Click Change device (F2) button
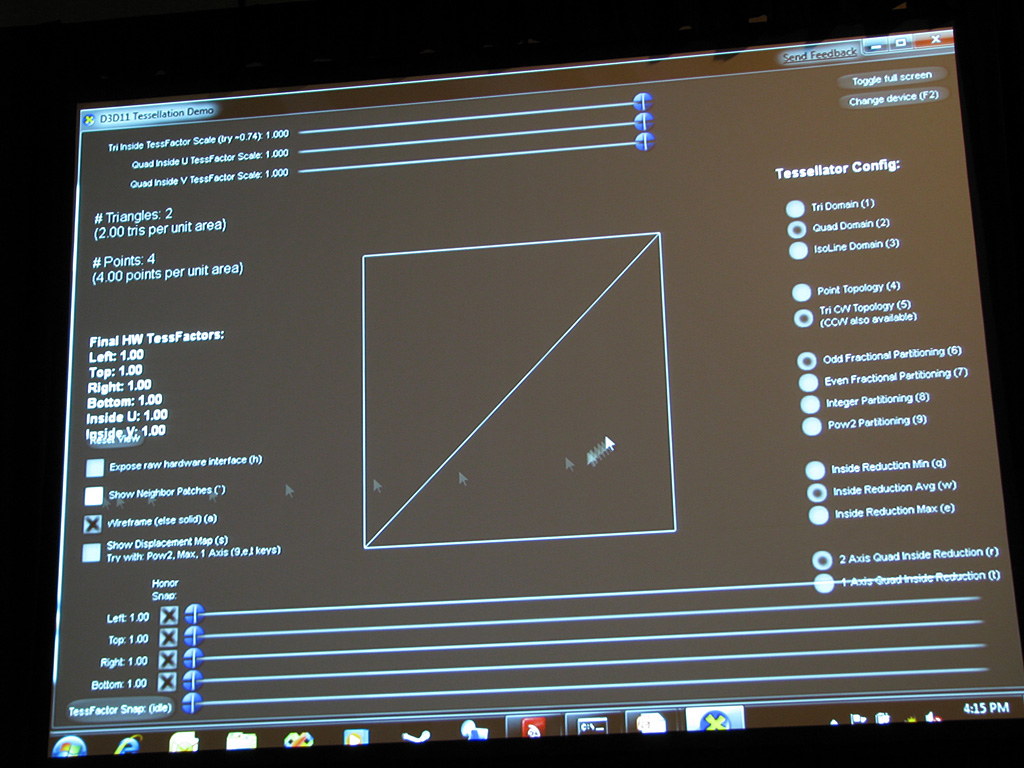Image resolution: width=1024 pixels, height=768 pixels. tap(893, 98)
